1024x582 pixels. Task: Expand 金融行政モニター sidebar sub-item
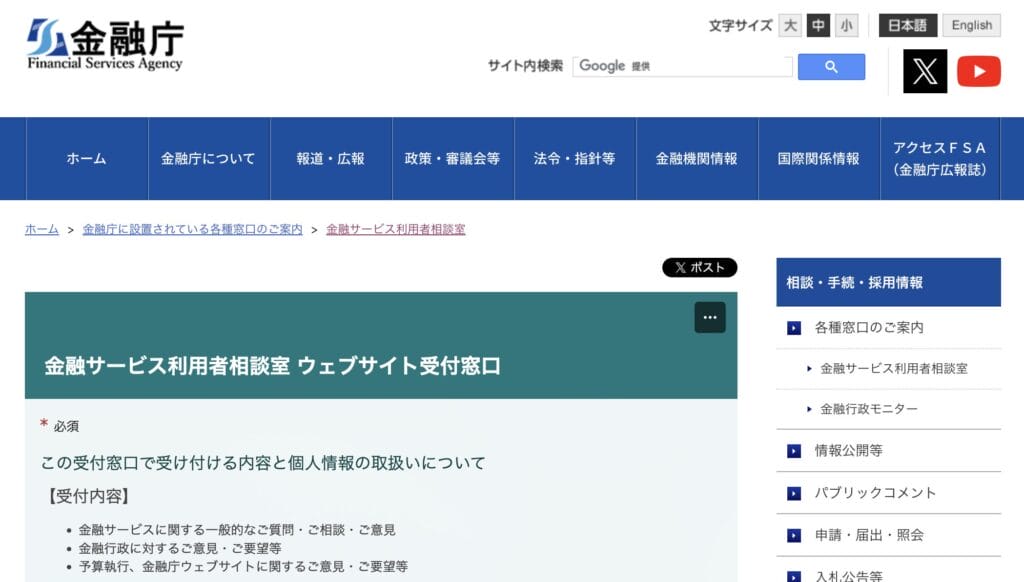coord(868,409)
